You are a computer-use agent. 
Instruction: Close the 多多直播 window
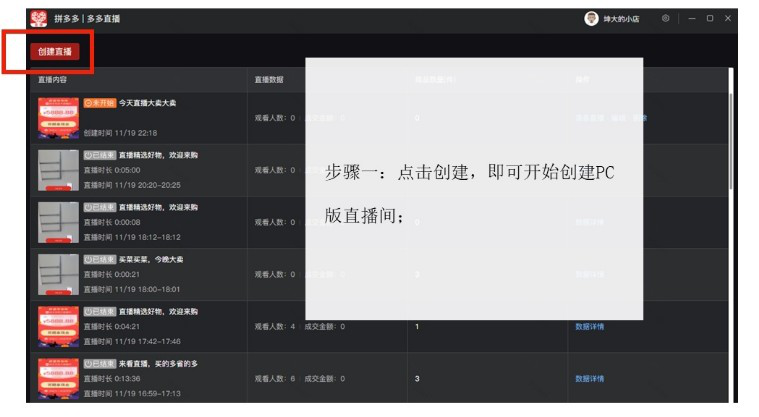[x=727, y=18]
